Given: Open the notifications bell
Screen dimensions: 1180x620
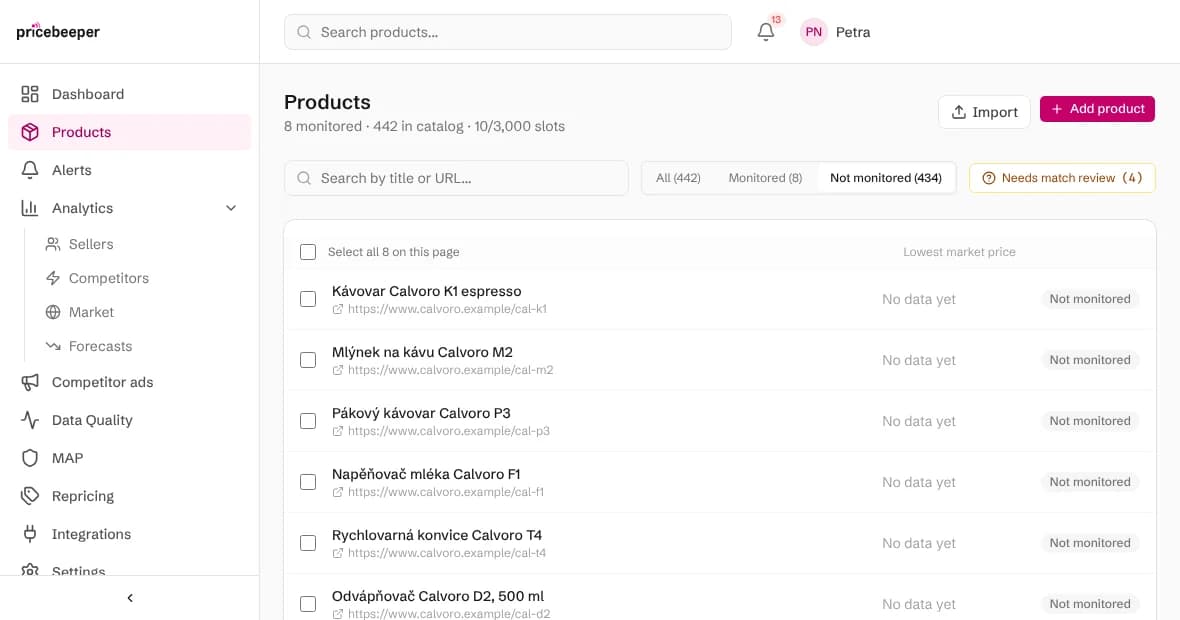Looking at the screenshot, I should click(x=766, y=32).
